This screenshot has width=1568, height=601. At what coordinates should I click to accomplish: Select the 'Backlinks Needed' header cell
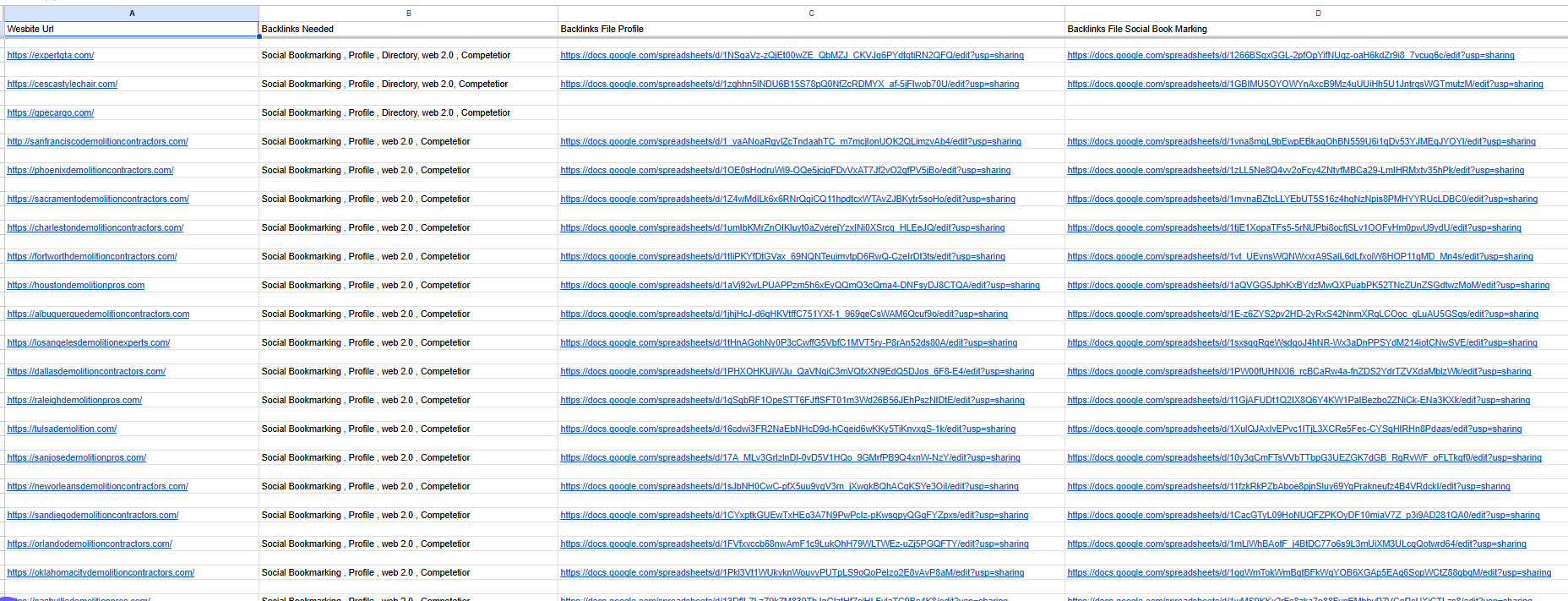[x=408, y=29]
